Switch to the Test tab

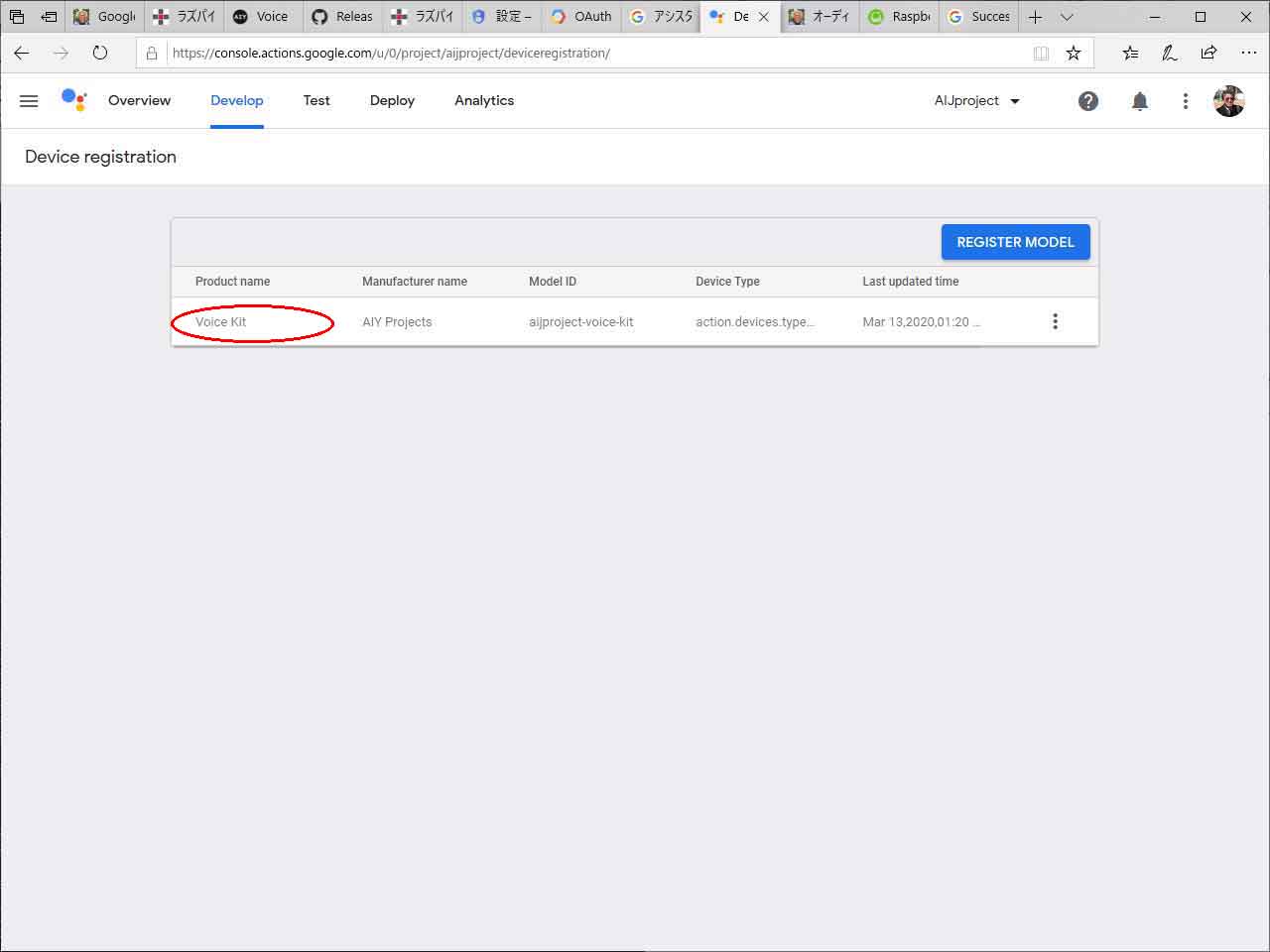point(317,100)
